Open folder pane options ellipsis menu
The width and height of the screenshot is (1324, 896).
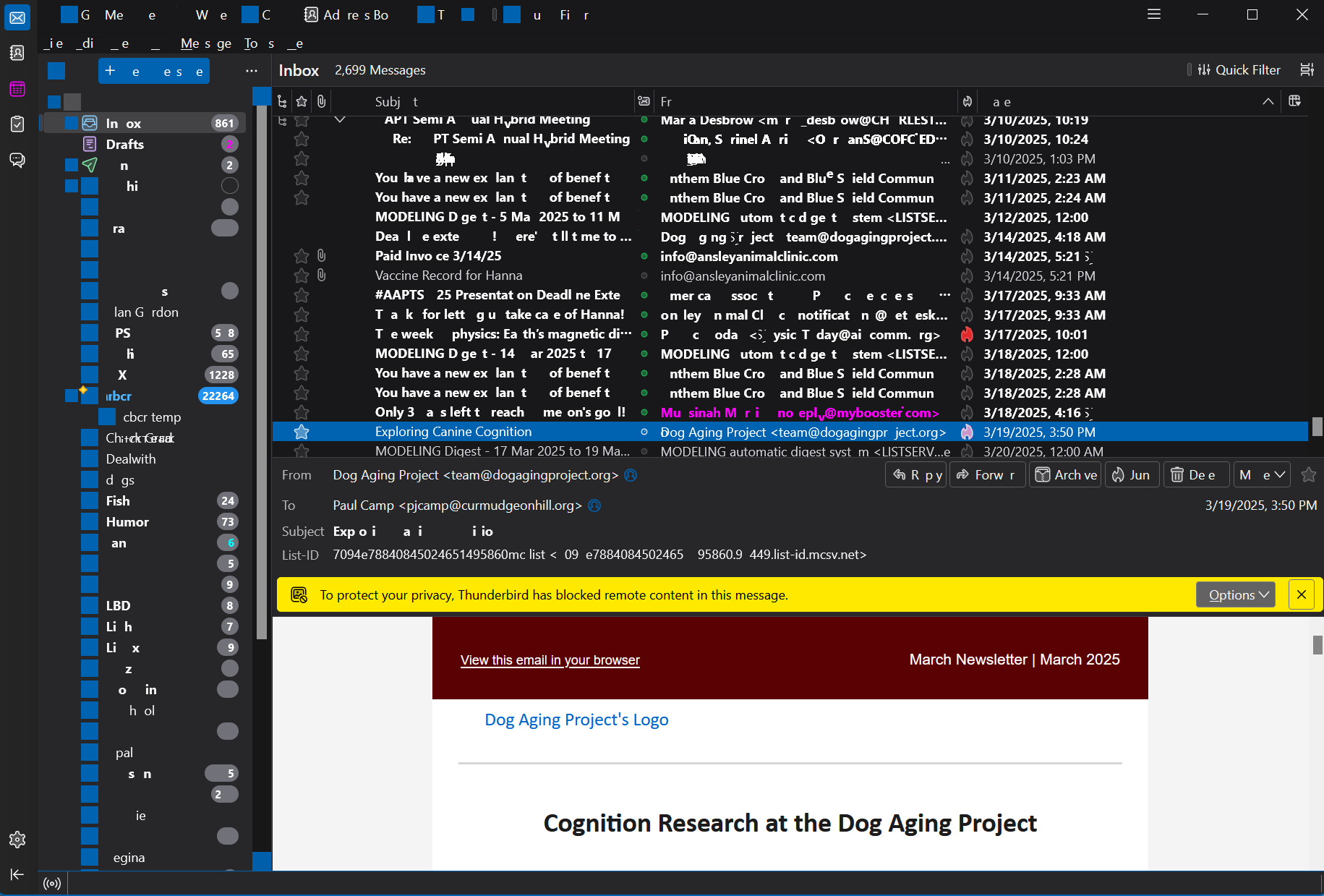(x=252, y=70)
